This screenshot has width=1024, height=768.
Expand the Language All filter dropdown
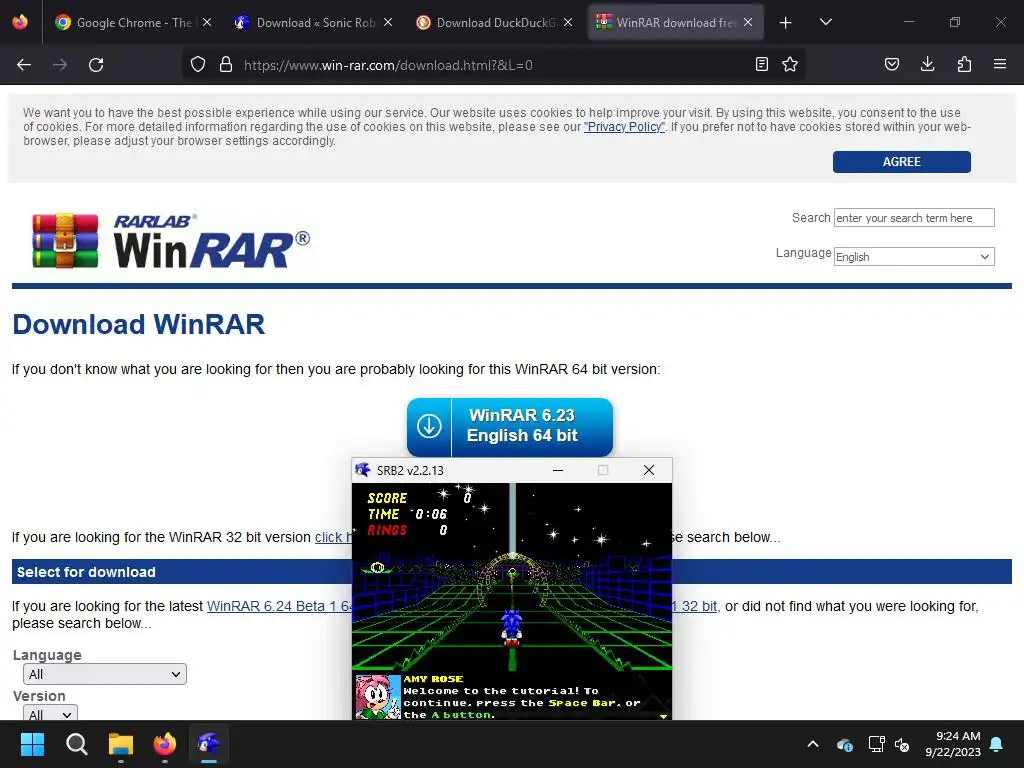point(104,674)
